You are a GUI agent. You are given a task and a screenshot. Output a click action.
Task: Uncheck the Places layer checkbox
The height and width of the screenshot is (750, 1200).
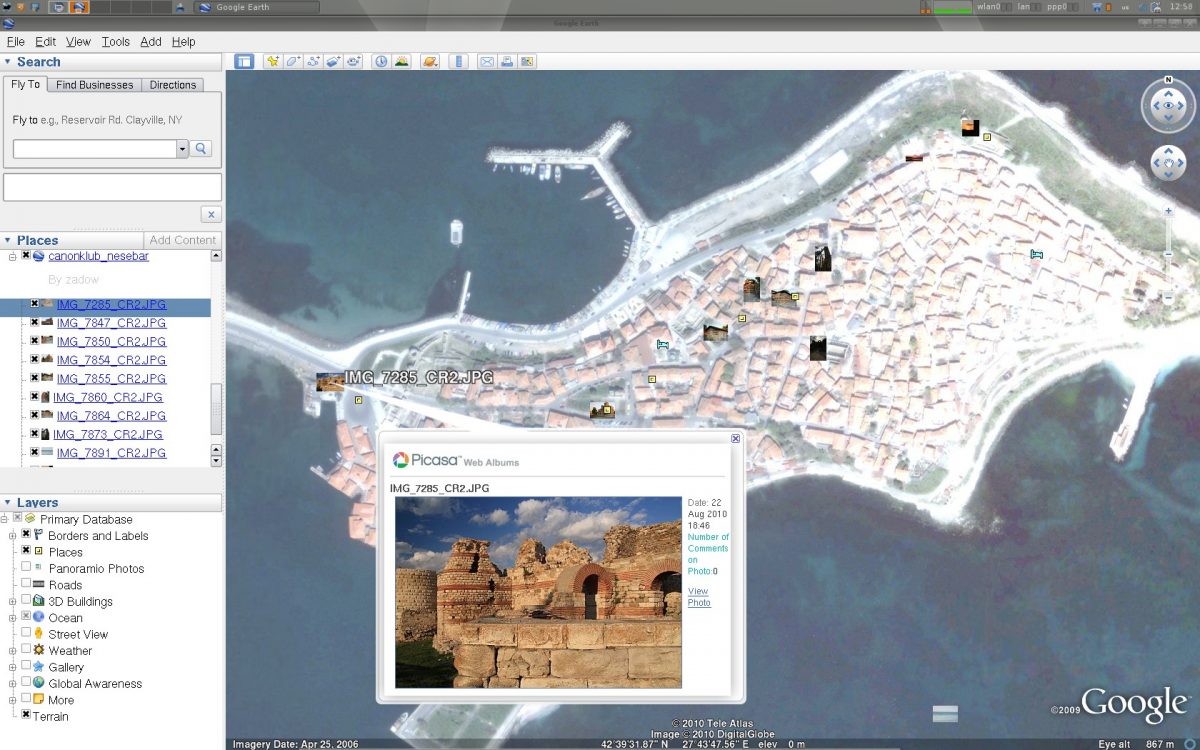coord(26,551)
